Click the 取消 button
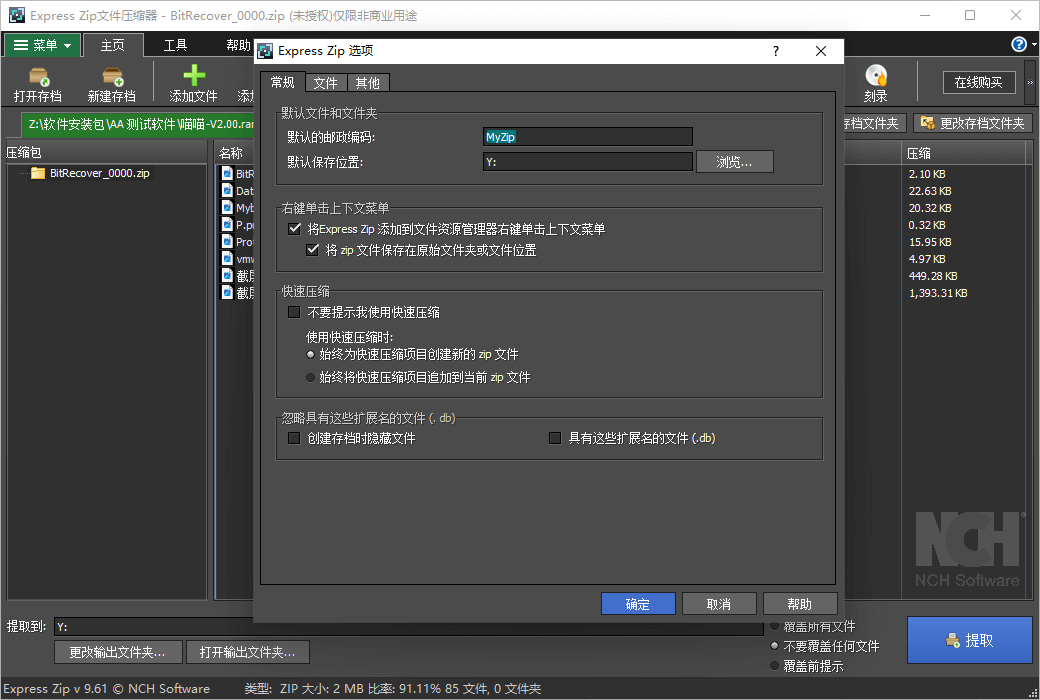1040x700 pixels. (x=719, y=604)
